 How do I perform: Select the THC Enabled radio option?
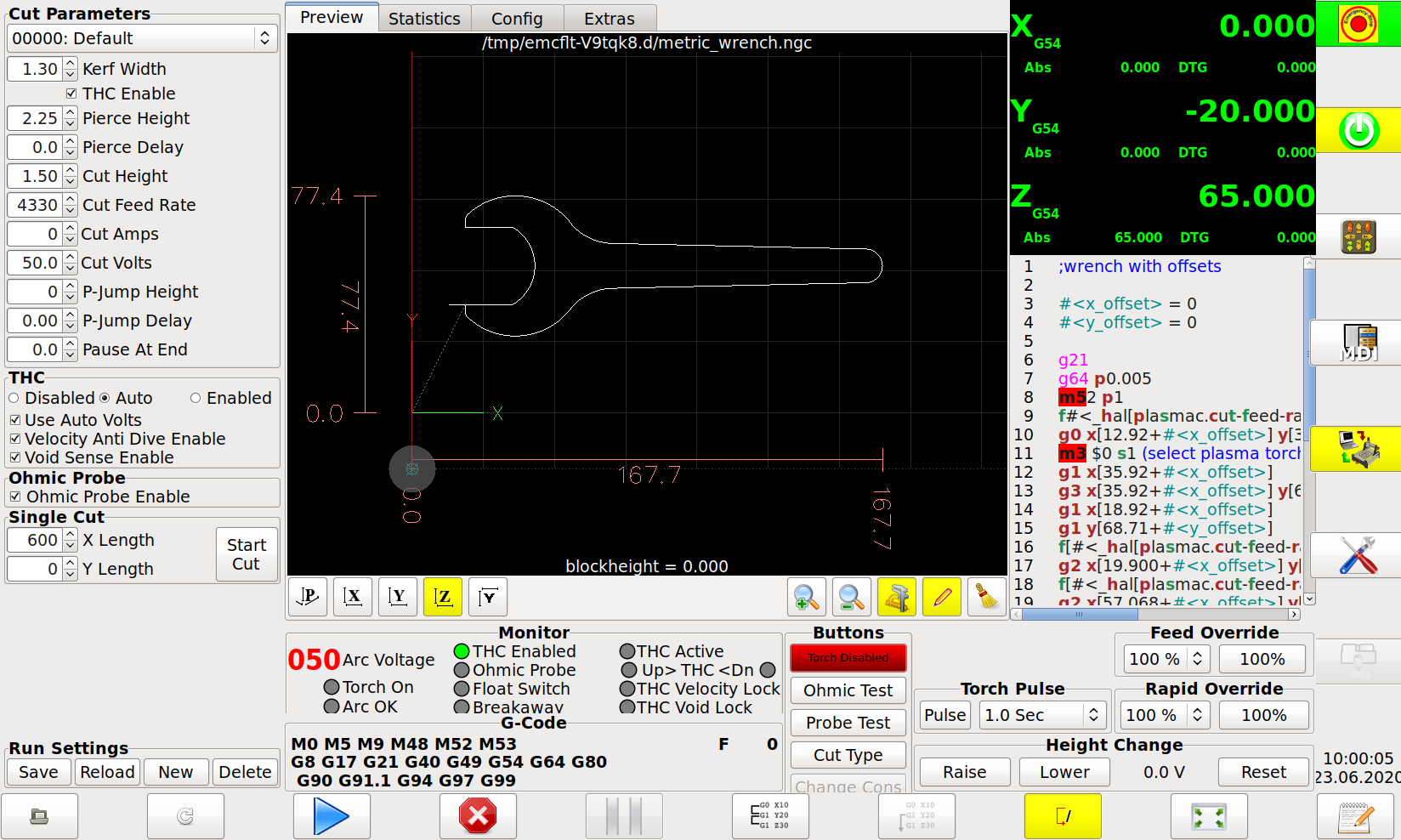196,398
